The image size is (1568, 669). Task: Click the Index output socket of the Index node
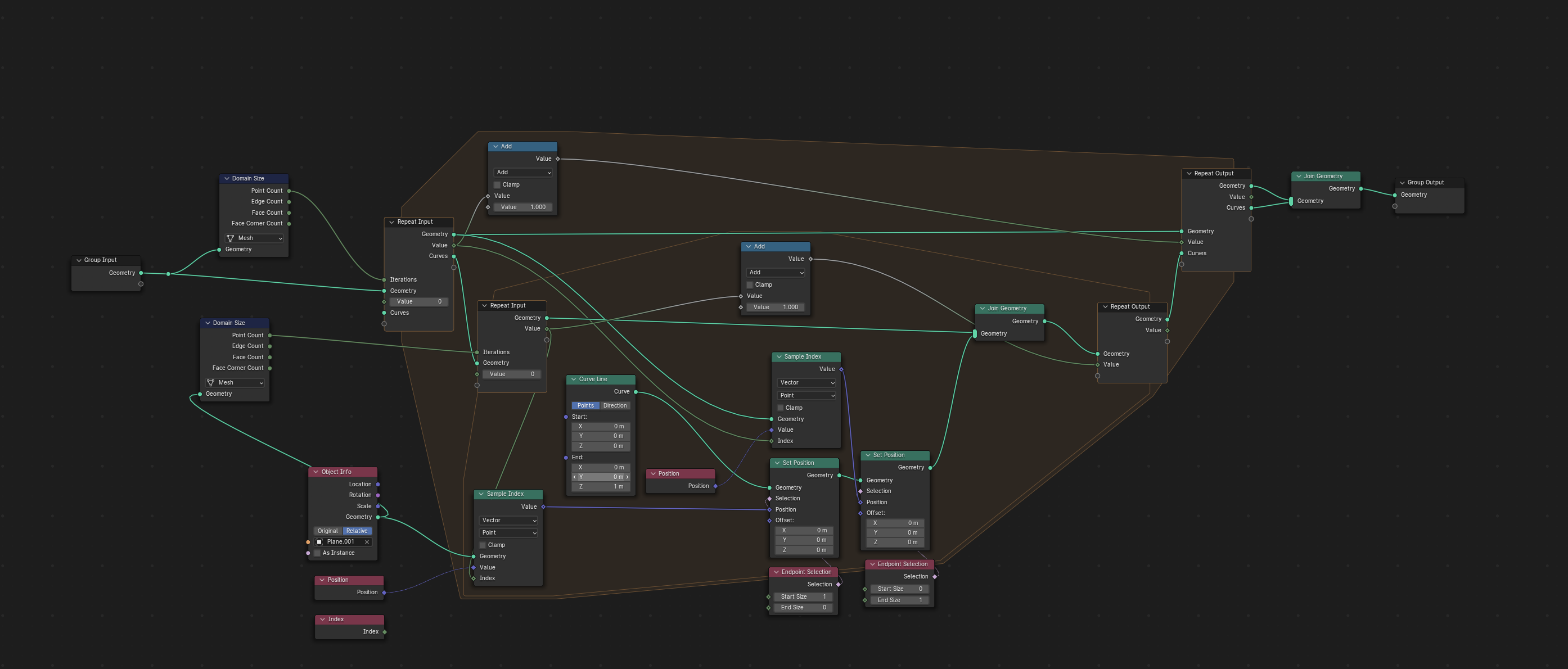tap(385, 632)
